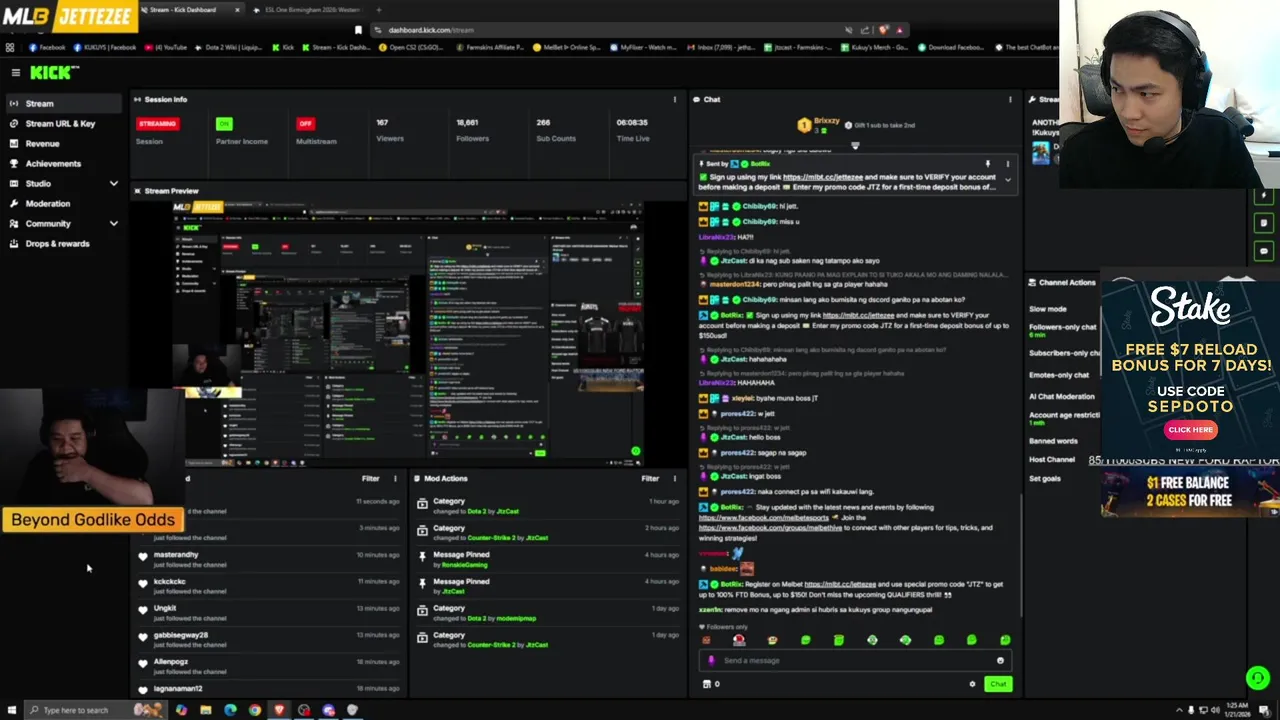The height and width of the screenshot is (720, 1280).
Task: Open File Explorer from the taskbar
Action: [205, 710]
